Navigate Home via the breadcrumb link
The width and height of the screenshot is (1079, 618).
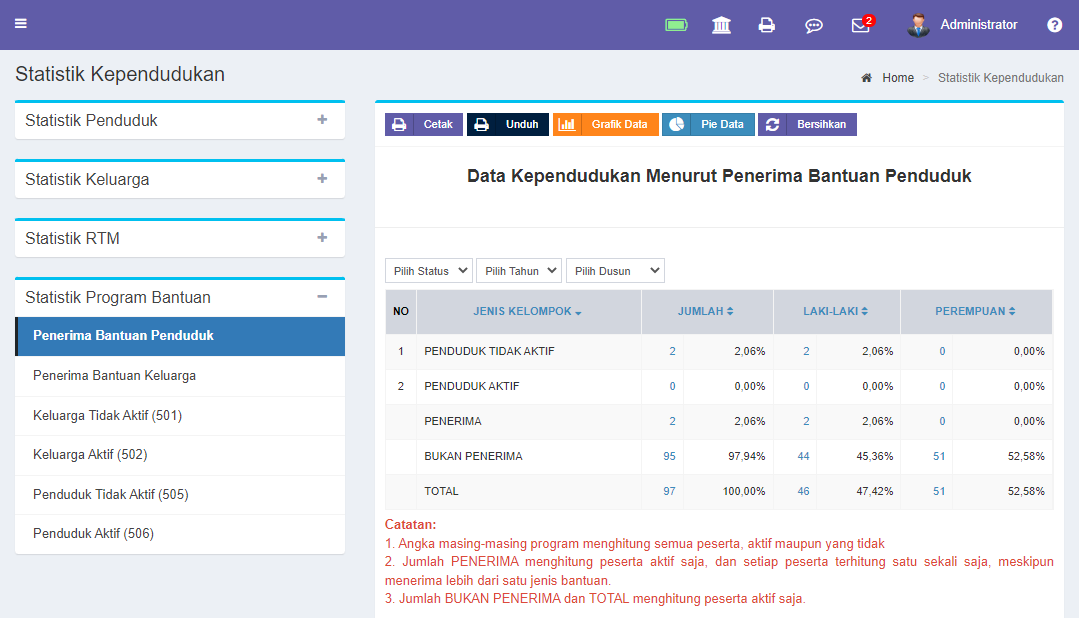(897, 77)
